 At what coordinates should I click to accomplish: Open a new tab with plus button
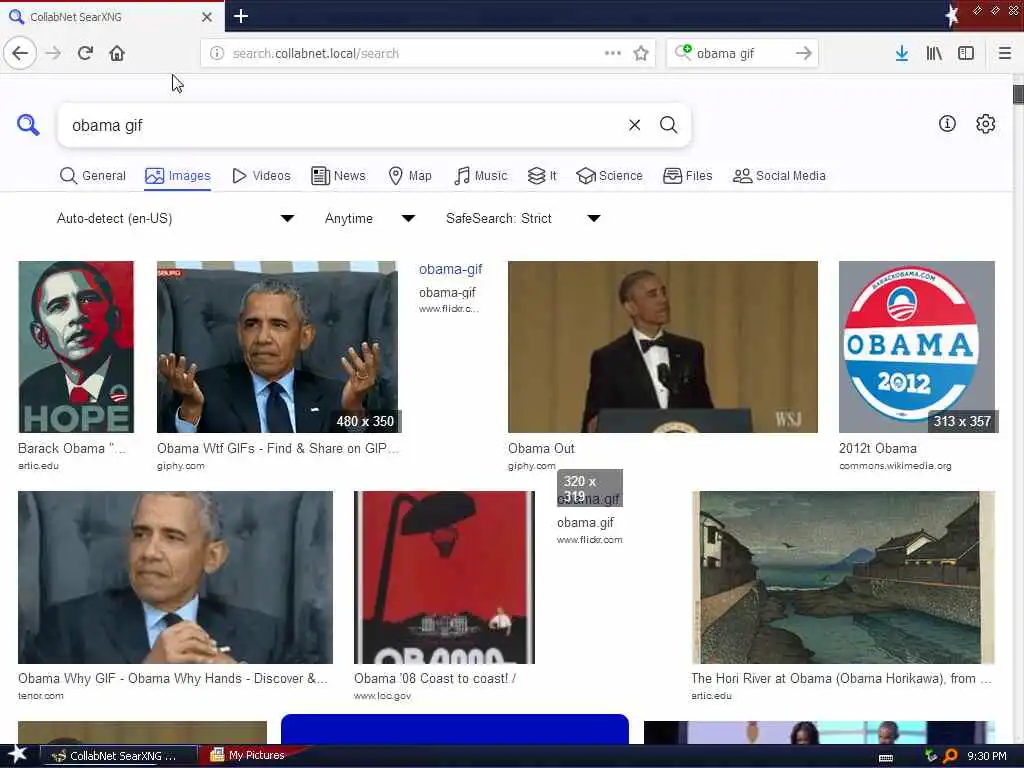point(240,16)
